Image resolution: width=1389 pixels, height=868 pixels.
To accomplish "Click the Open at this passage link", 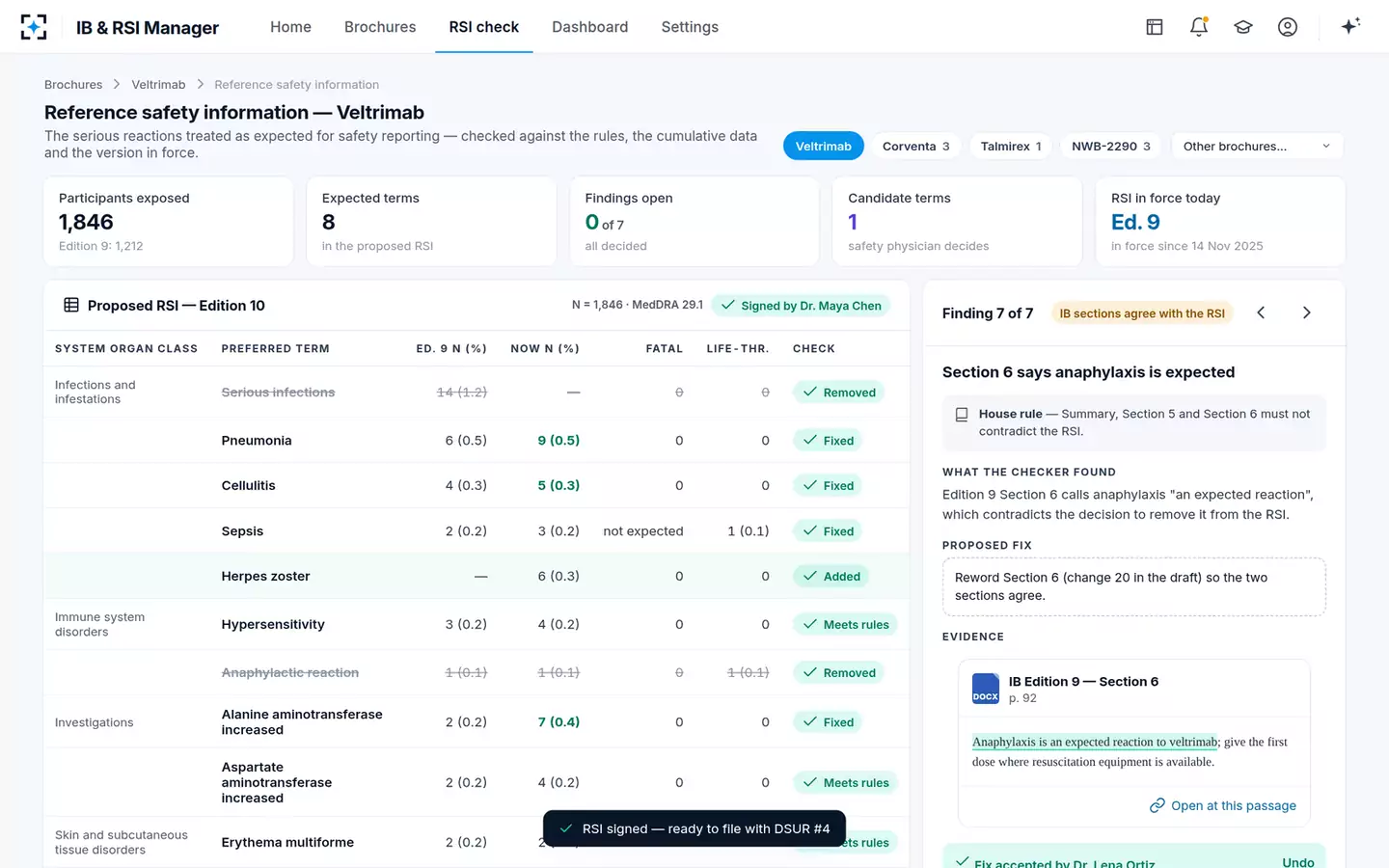I will [1222, 805].
